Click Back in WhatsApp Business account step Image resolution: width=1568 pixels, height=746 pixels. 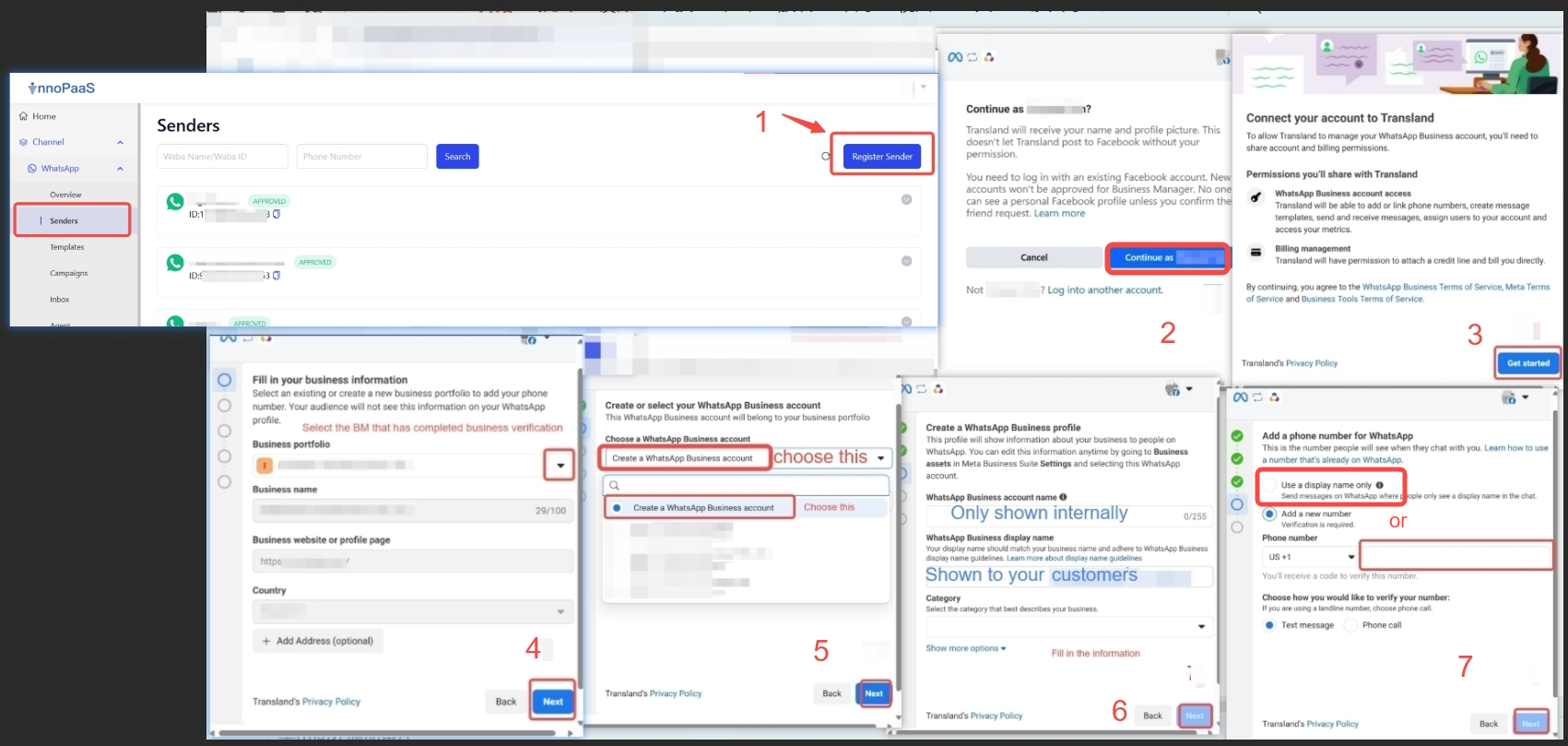pos(831,693)
